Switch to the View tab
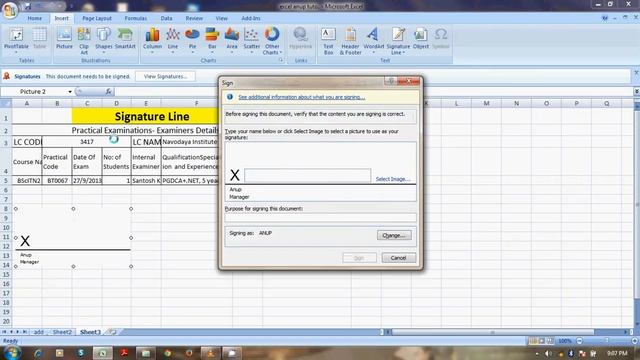The image size is (640, 360). pyautogui.click(x=221, y=18)
